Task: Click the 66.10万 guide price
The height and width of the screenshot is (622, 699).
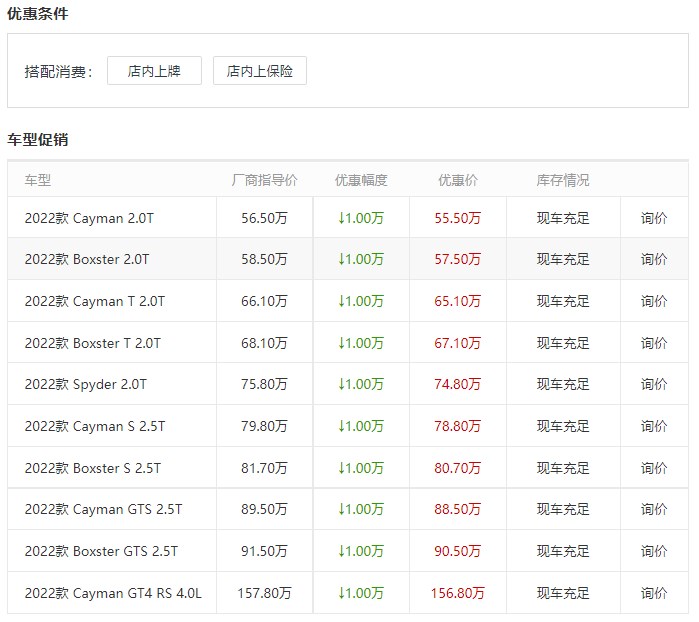Action: pos(264,301)
